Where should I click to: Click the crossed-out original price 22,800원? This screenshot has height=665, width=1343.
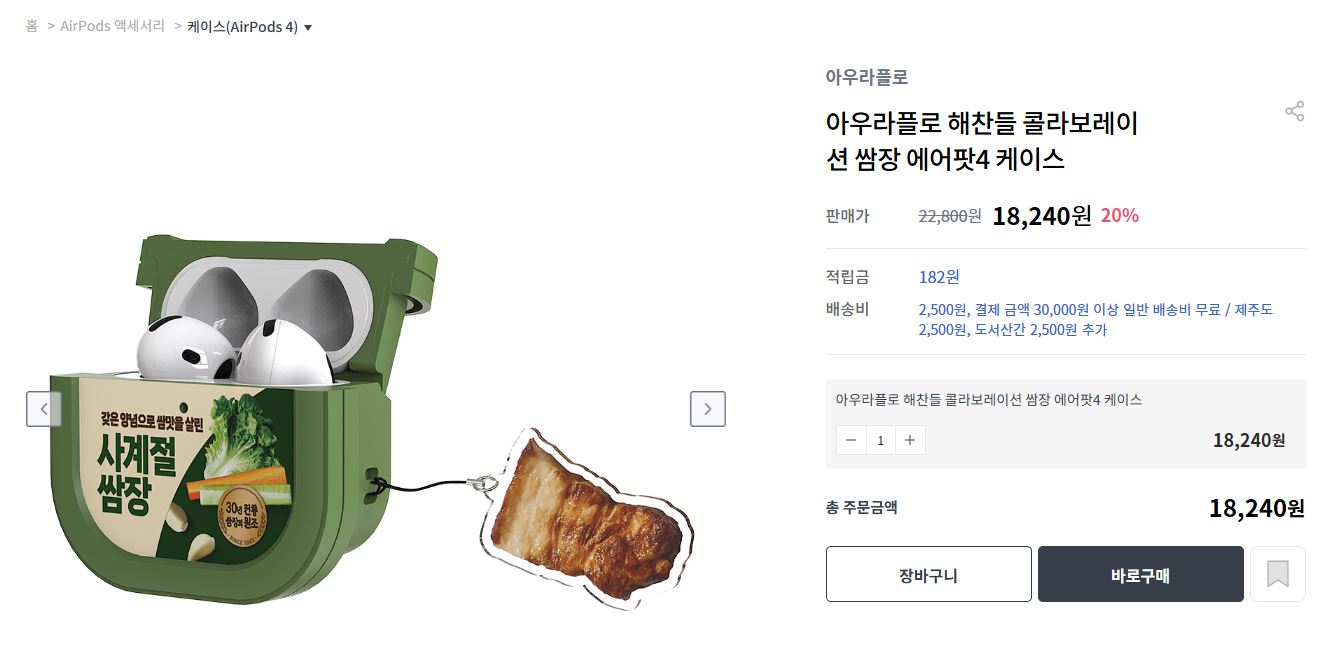(949, 216)
